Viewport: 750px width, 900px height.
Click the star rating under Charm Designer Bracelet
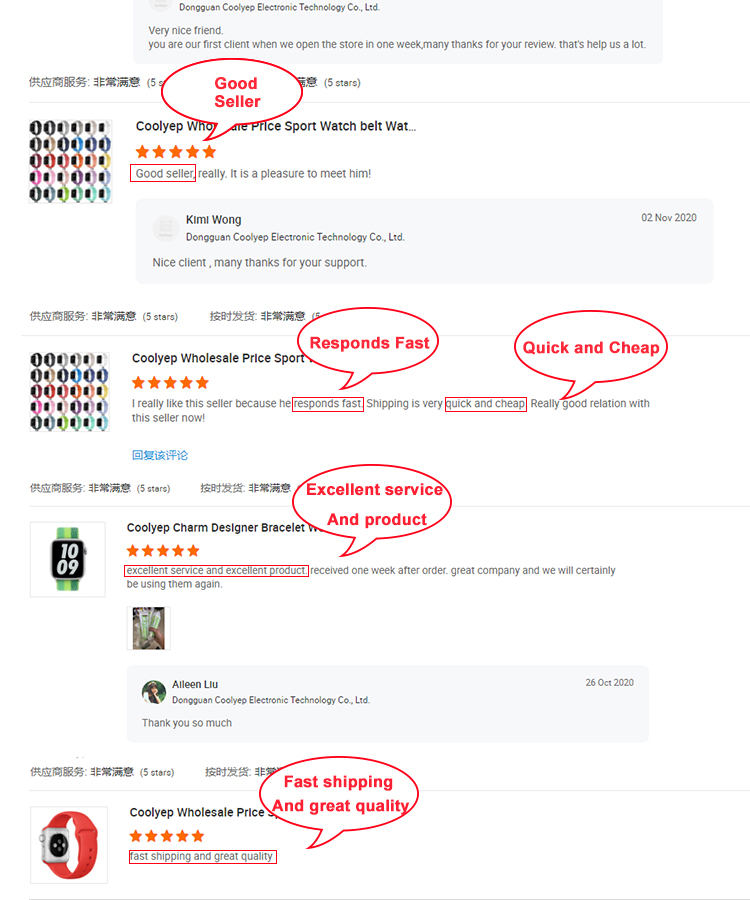click(163, 551)
